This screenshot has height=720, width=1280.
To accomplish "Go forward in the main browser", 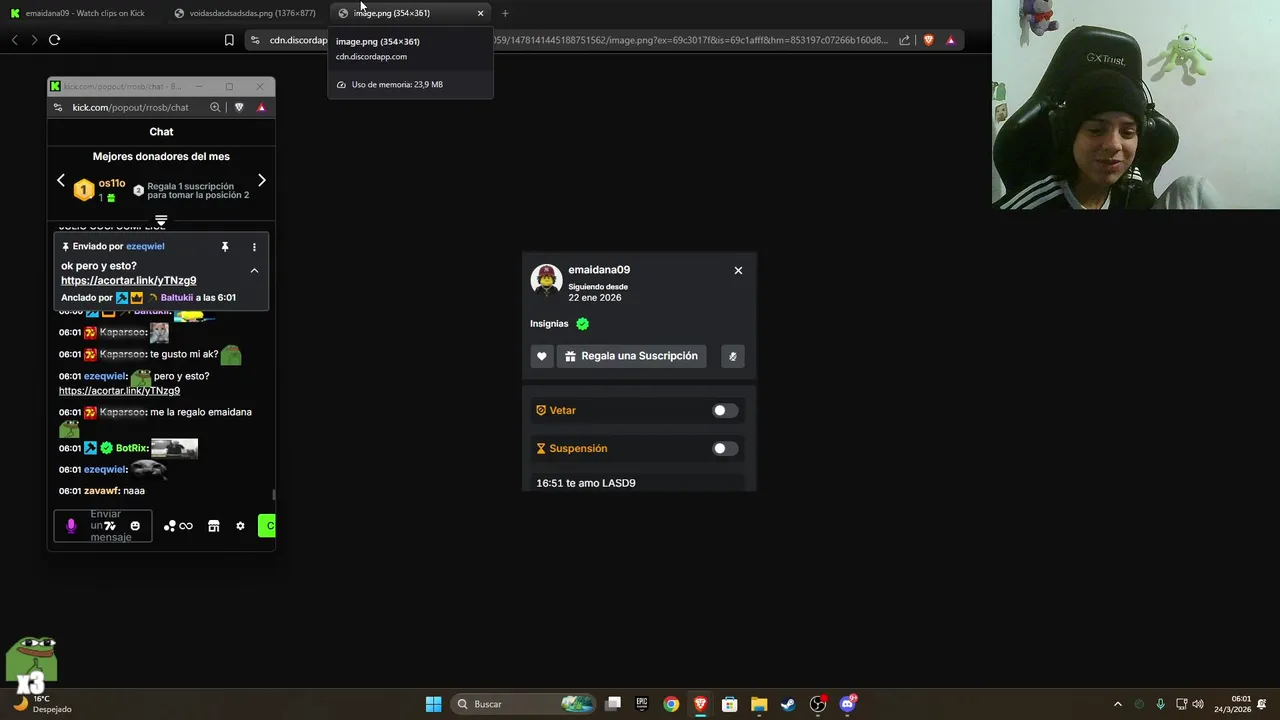I will 34,40.
